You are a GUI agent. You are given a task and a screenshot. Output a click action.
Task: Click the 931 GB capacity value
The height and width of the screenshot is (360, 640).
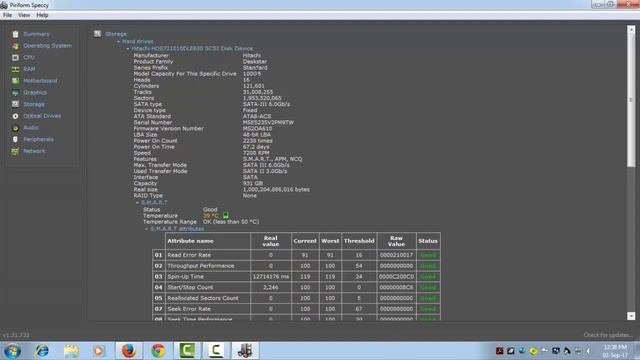coord(253,184)
